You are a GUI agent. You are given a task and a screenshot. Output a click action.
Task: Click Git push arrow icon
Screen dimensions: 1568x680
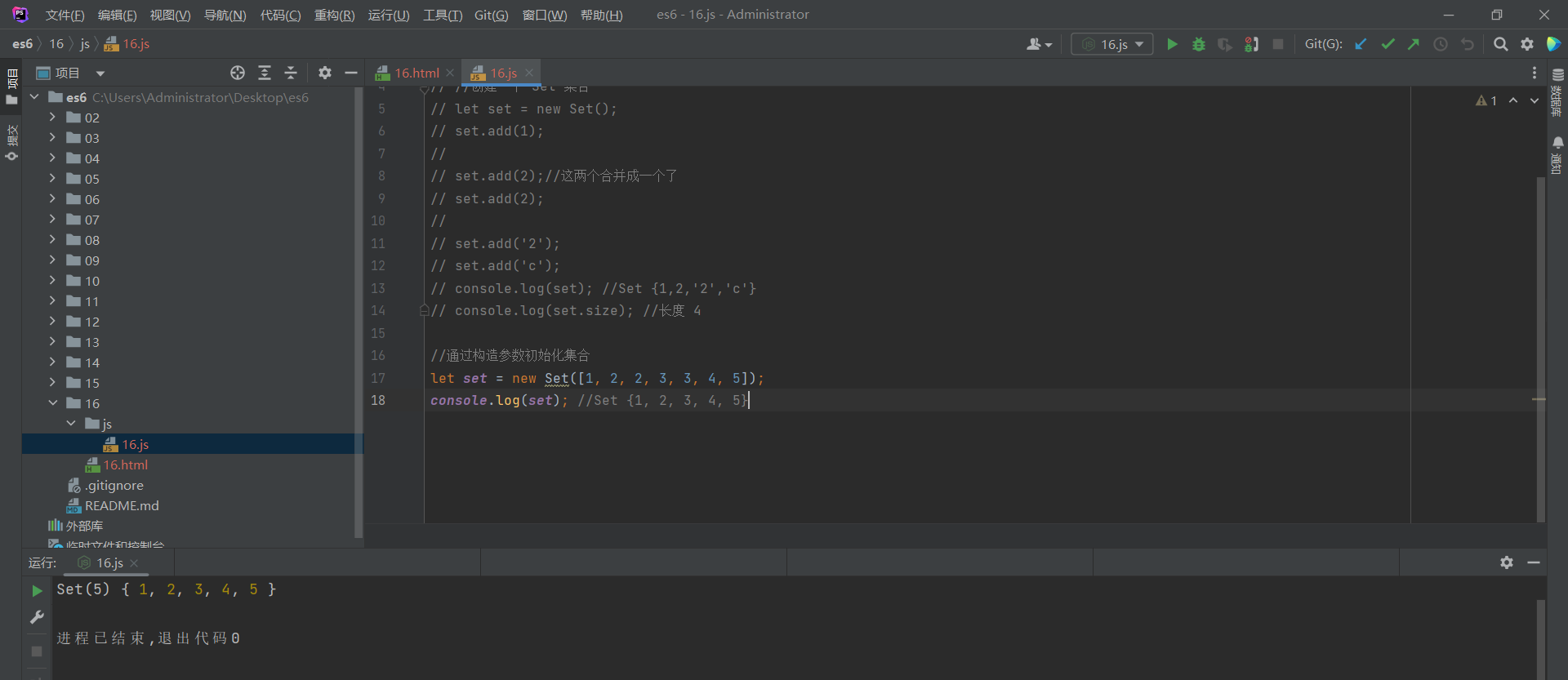[x=1414, y=44]
